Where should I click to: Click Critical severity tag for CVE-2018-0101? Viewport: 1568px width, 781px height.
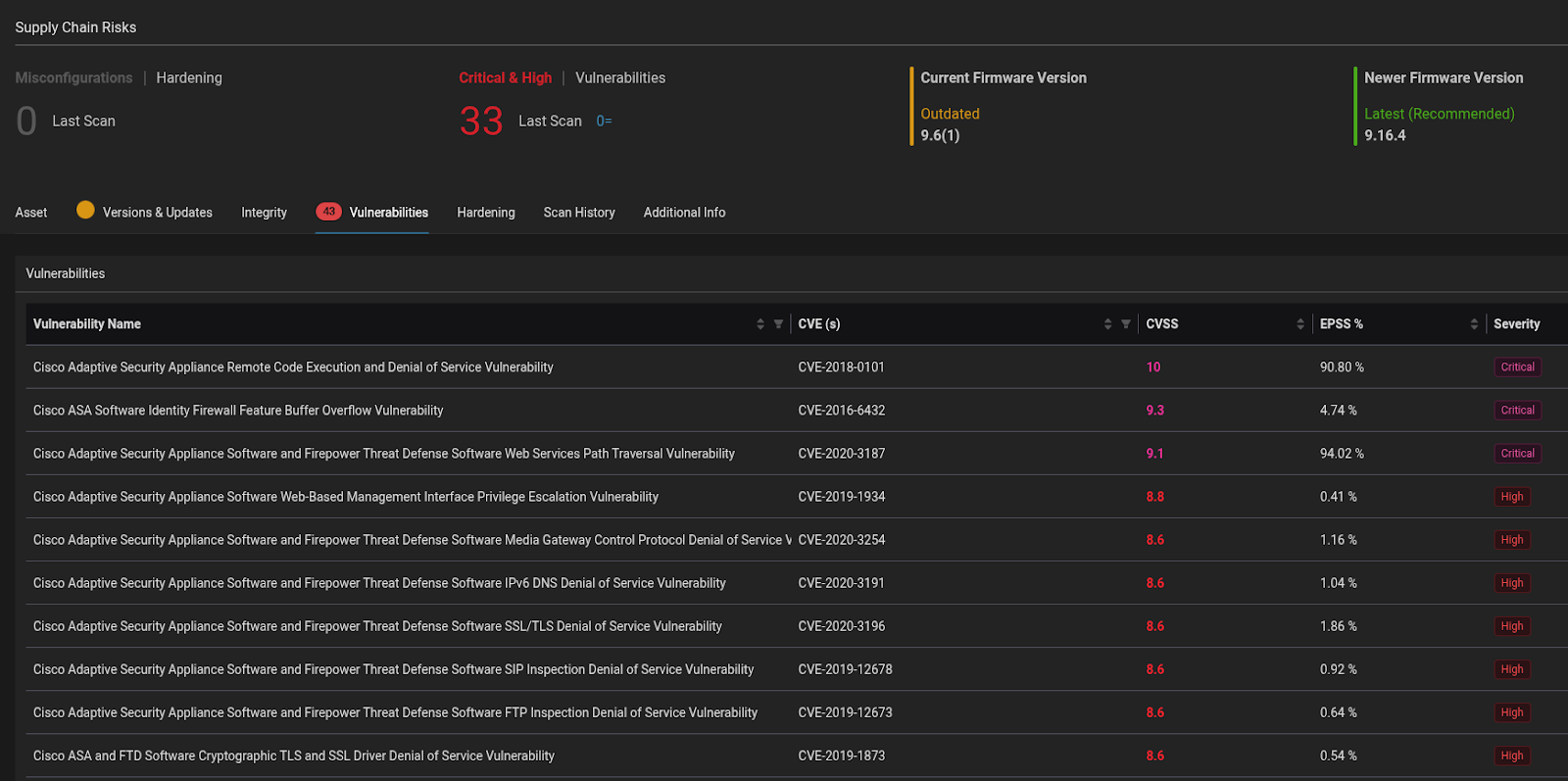[x=1517, y=367]
